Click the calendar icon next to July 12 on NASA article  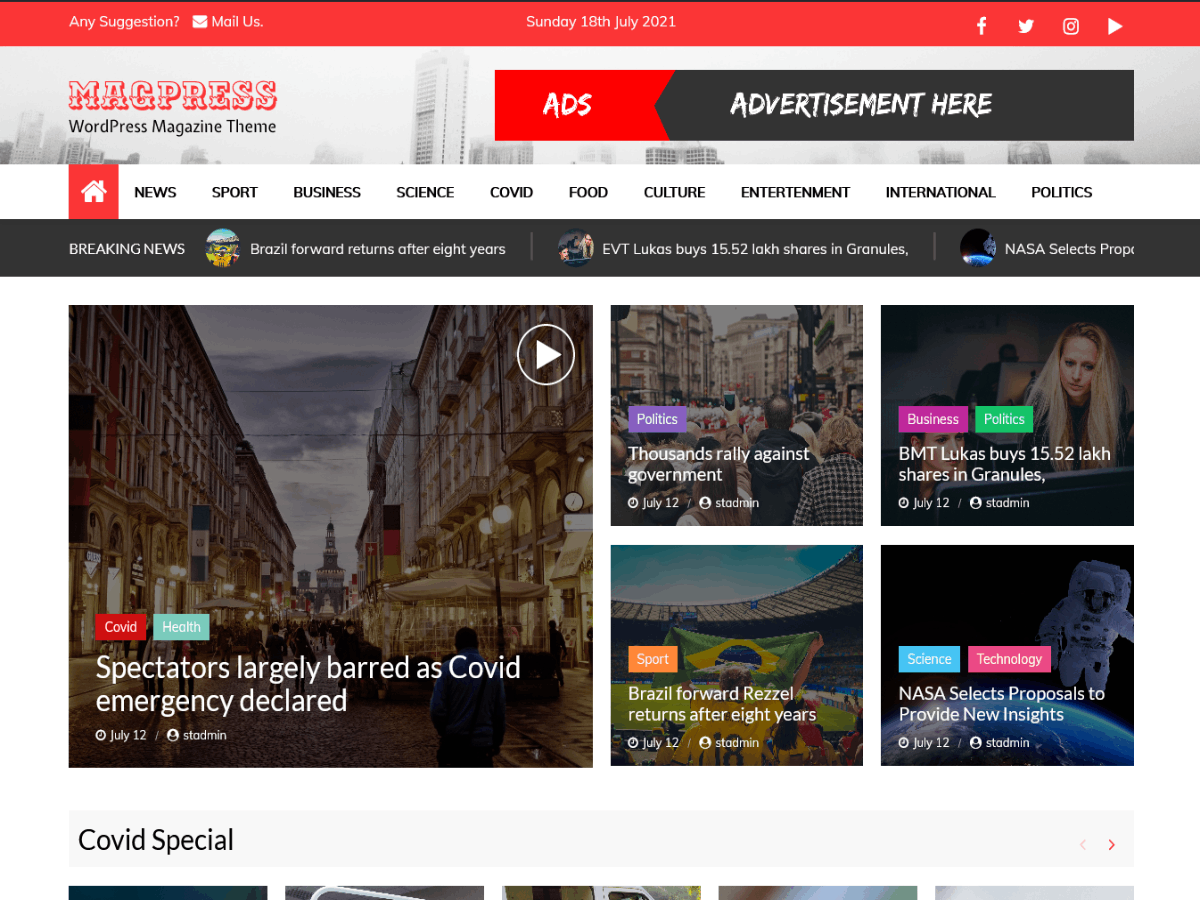coord(903,742)
